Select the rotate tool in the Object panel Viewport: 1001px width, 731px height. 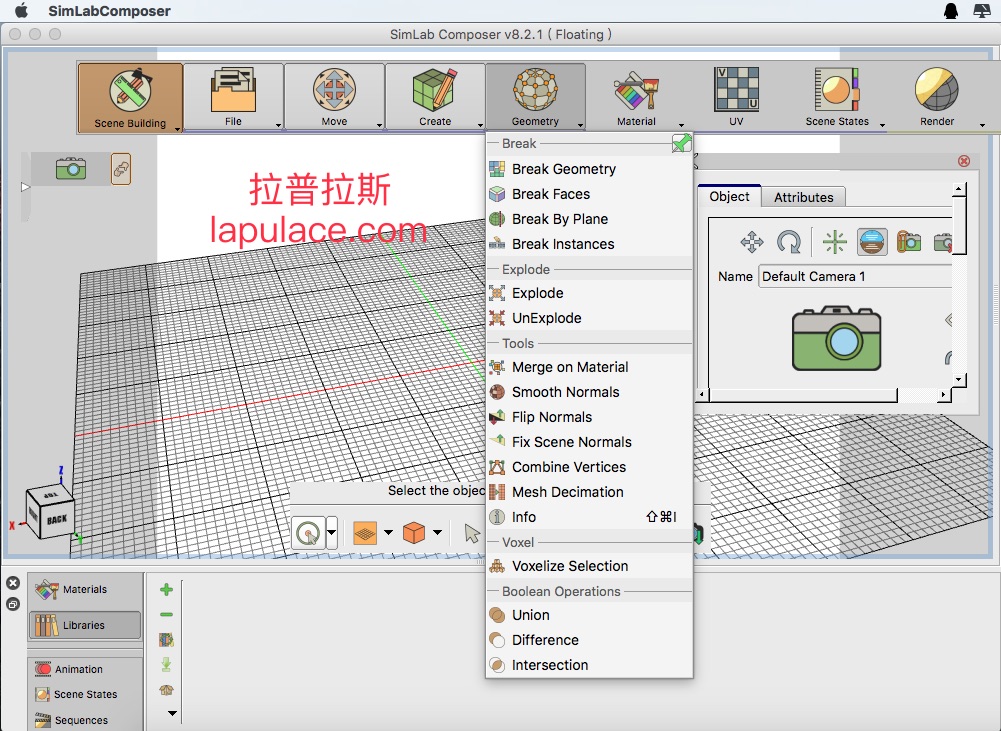789,241
